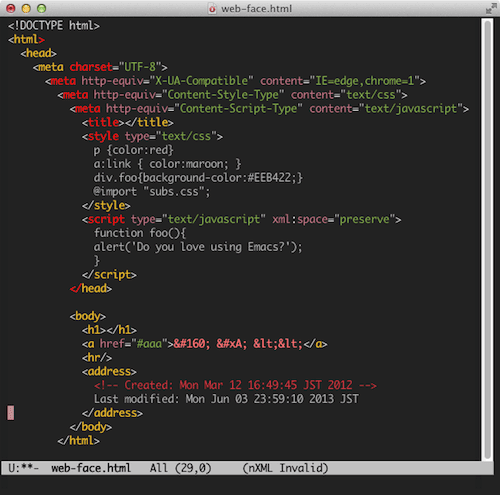Image resolution: width=500 pixels, height=495 pixels.
Task: Click the <style type="text/css"> tag
Action: tap(152, 136)
